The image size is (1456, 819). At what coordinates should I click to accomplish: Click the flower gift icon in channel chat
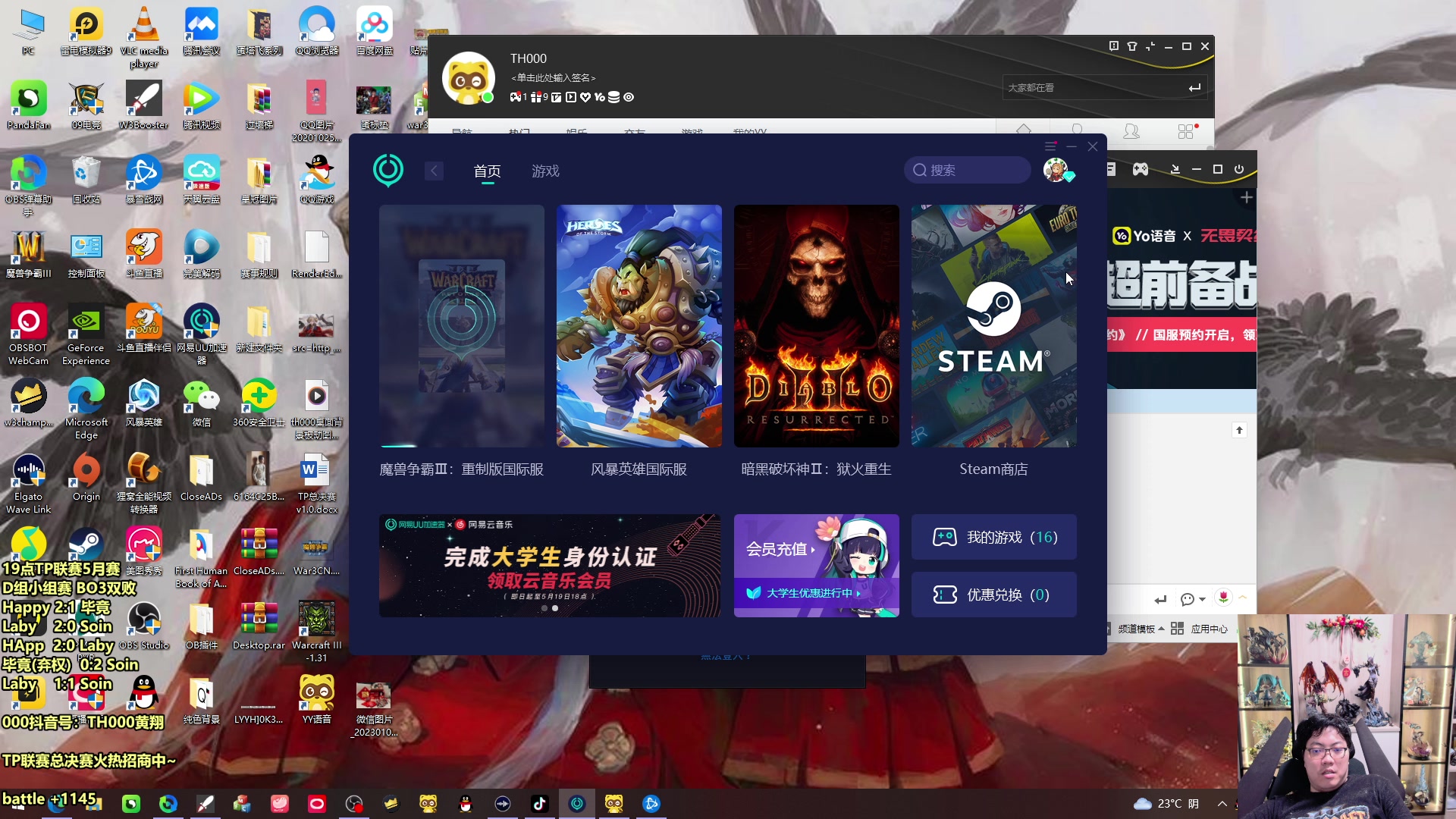point(1223,598)
